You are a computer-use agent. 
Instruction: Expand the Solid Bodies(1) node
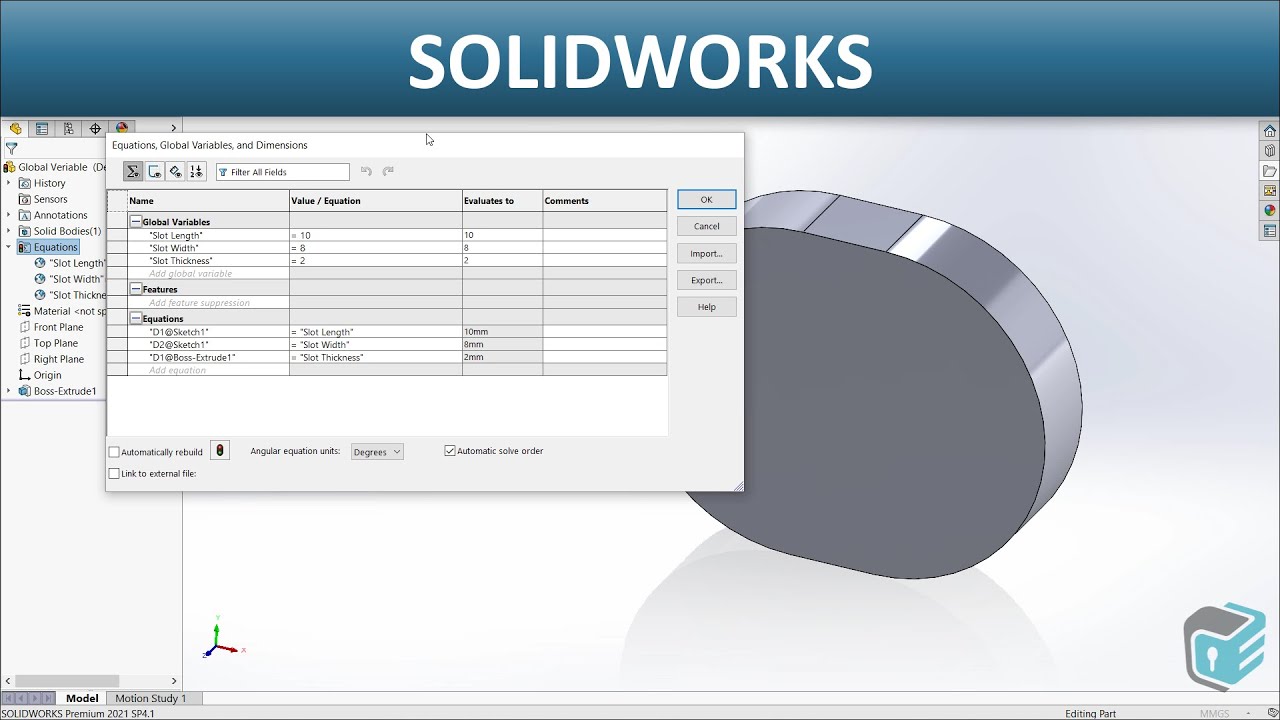point(9,231)
